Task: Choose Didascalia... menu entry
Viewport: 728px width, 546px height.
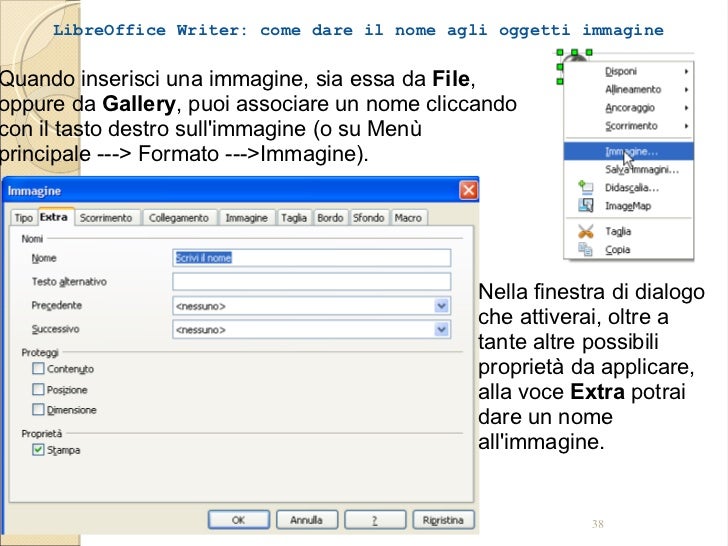Action: 628,188
